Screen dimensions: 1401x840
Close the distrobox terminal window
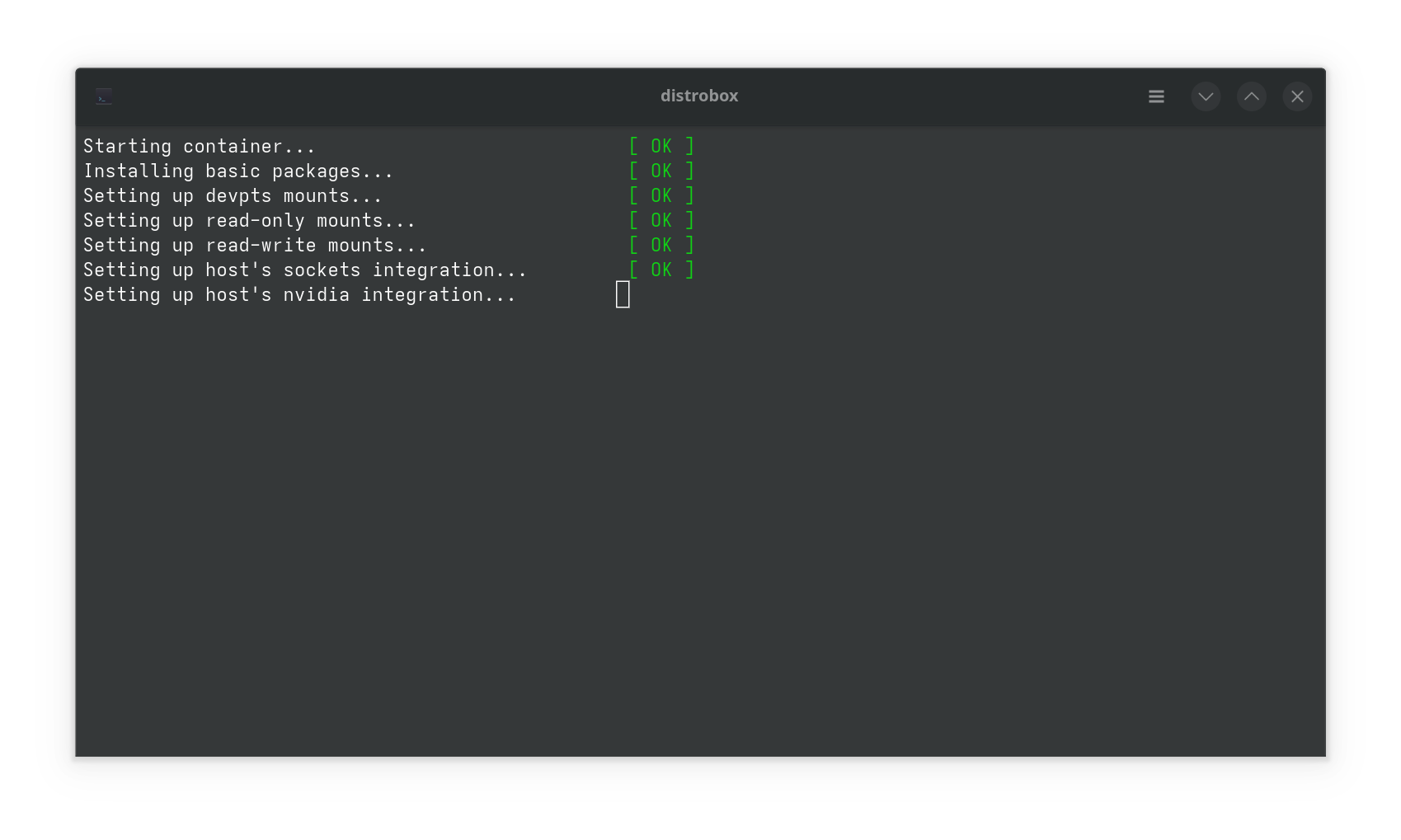(x=1297, y=96)
